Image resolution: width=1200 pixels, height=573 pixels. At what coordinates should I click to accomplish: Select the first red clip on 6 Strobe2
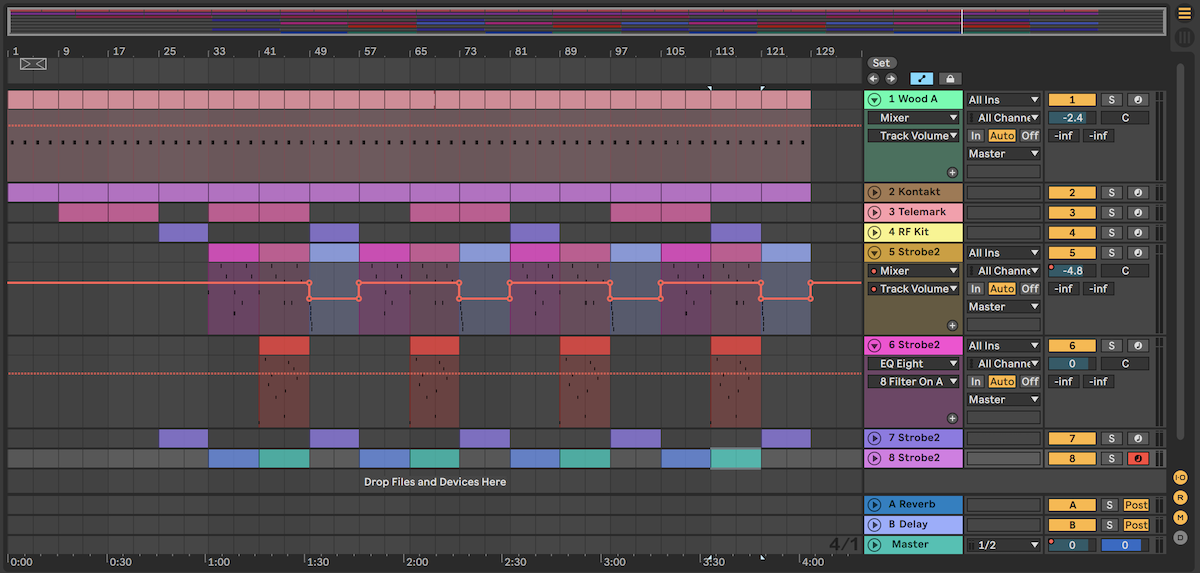tap(284, 345)
